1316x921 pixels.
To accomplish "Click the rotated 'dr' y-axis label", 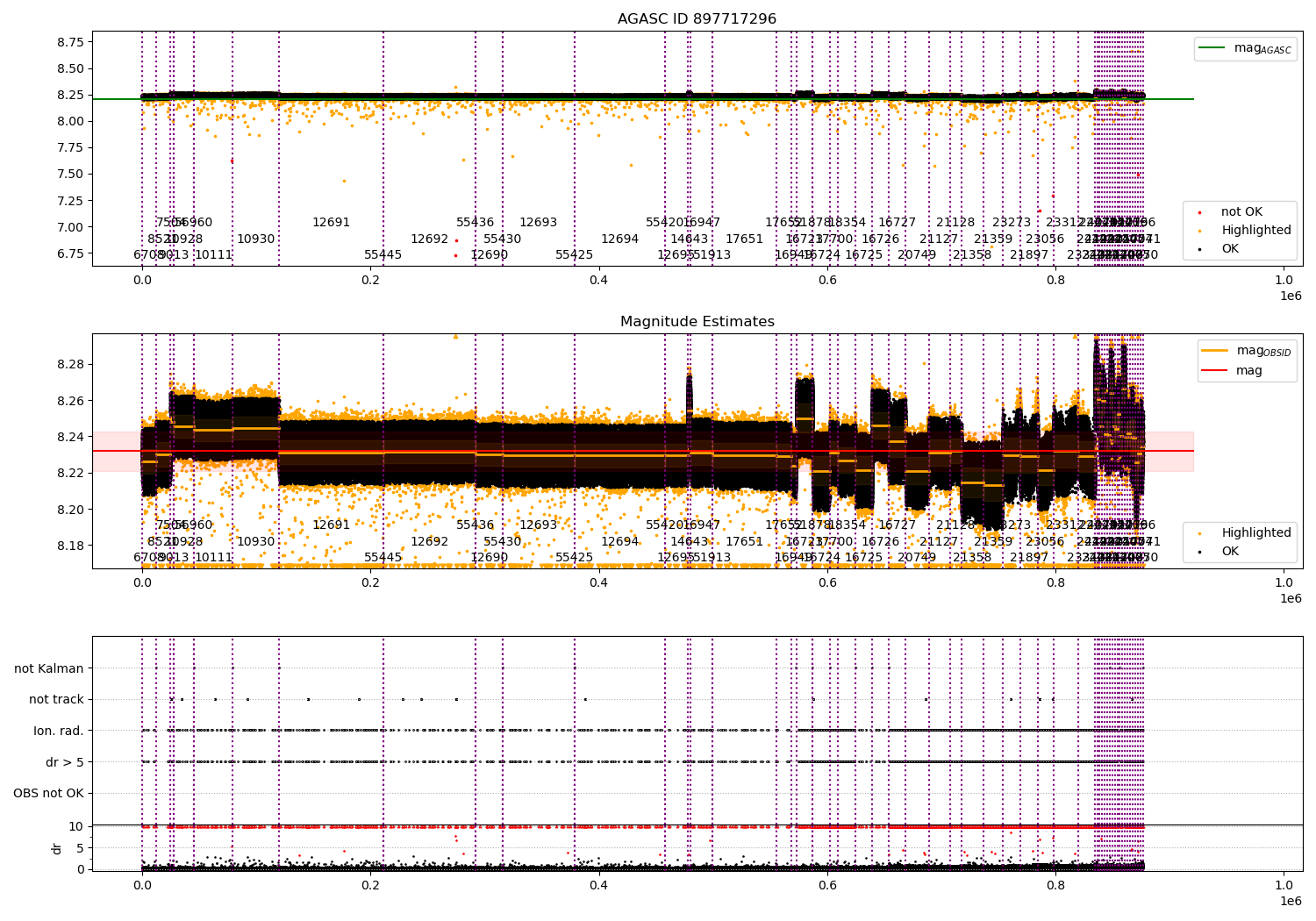I will click(x=56, y=848).
